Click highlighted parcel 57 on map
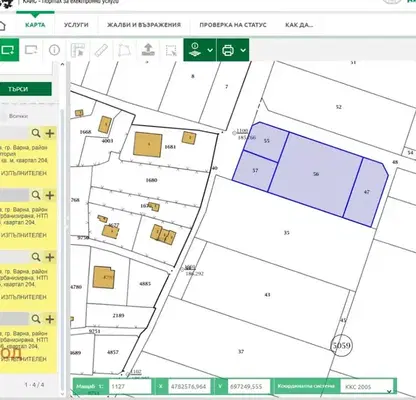Image resolution: width=416 pixels, height=400 pixels. point(255,171)
